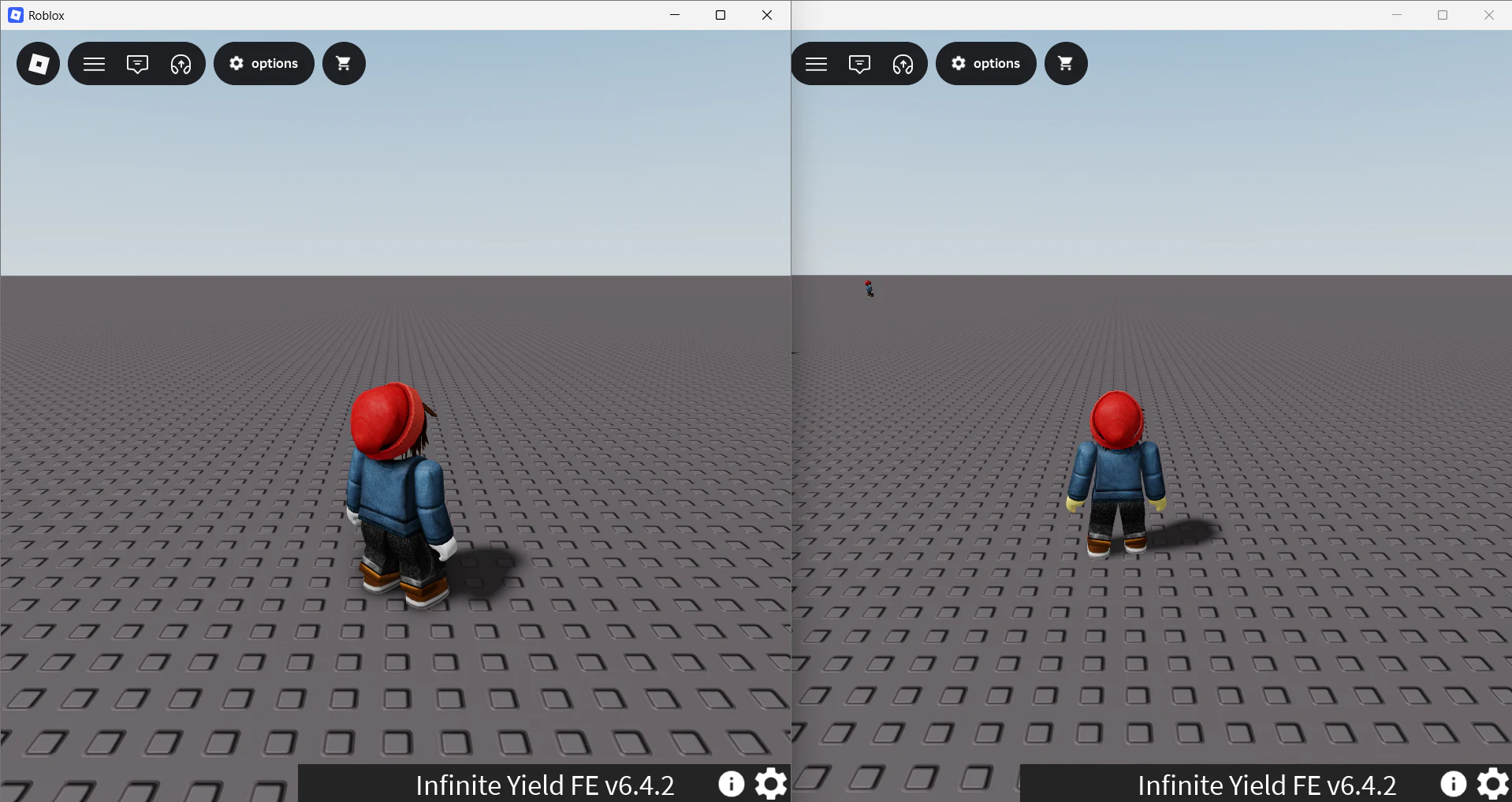Click the respawn icon in right window
The height and width of the screenshot is (802, 1512).
[x=903, y=64]
